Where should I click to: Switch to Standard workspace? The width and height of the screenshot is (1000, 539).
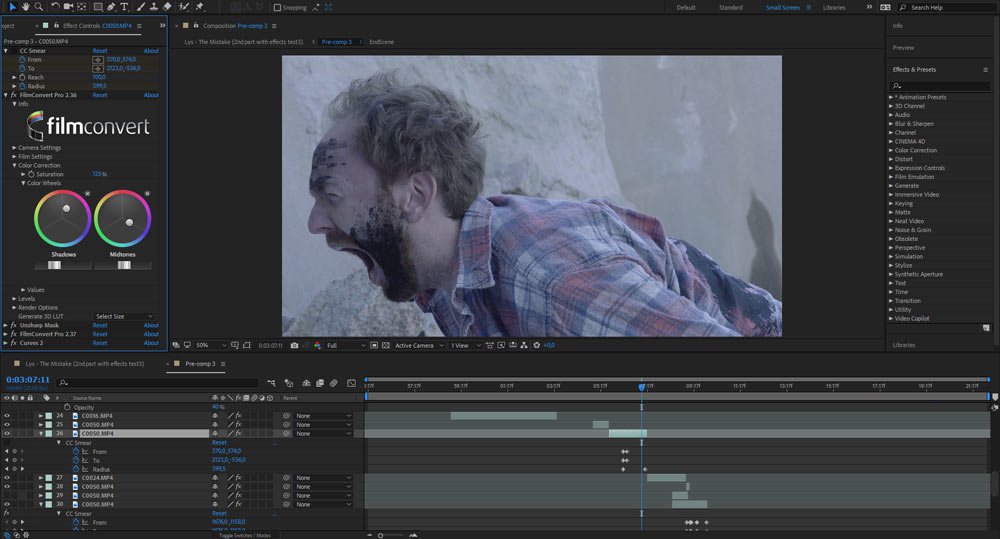coord(731,8)
